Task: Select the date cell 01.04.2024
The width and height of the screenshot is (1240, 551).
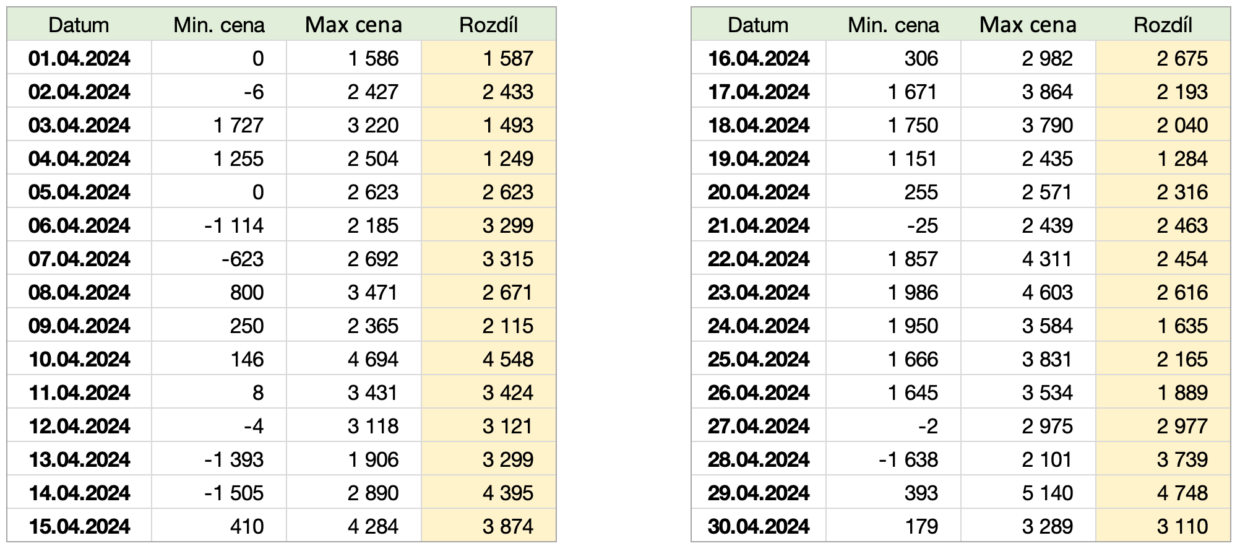Action: point(81,59)
